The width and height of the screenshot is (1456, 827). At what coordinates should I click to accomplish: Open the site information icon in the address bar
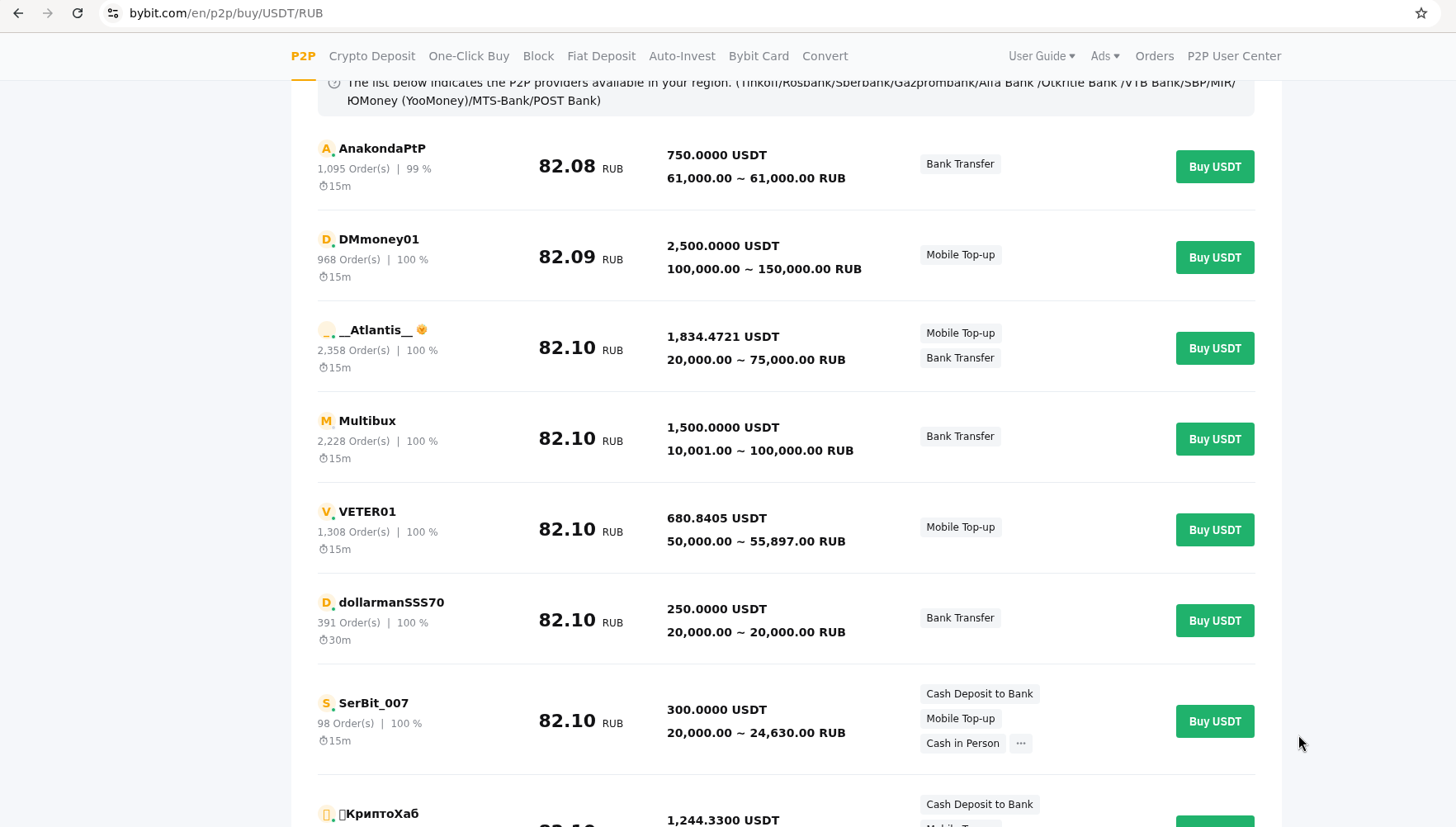(x=113, y=13)
